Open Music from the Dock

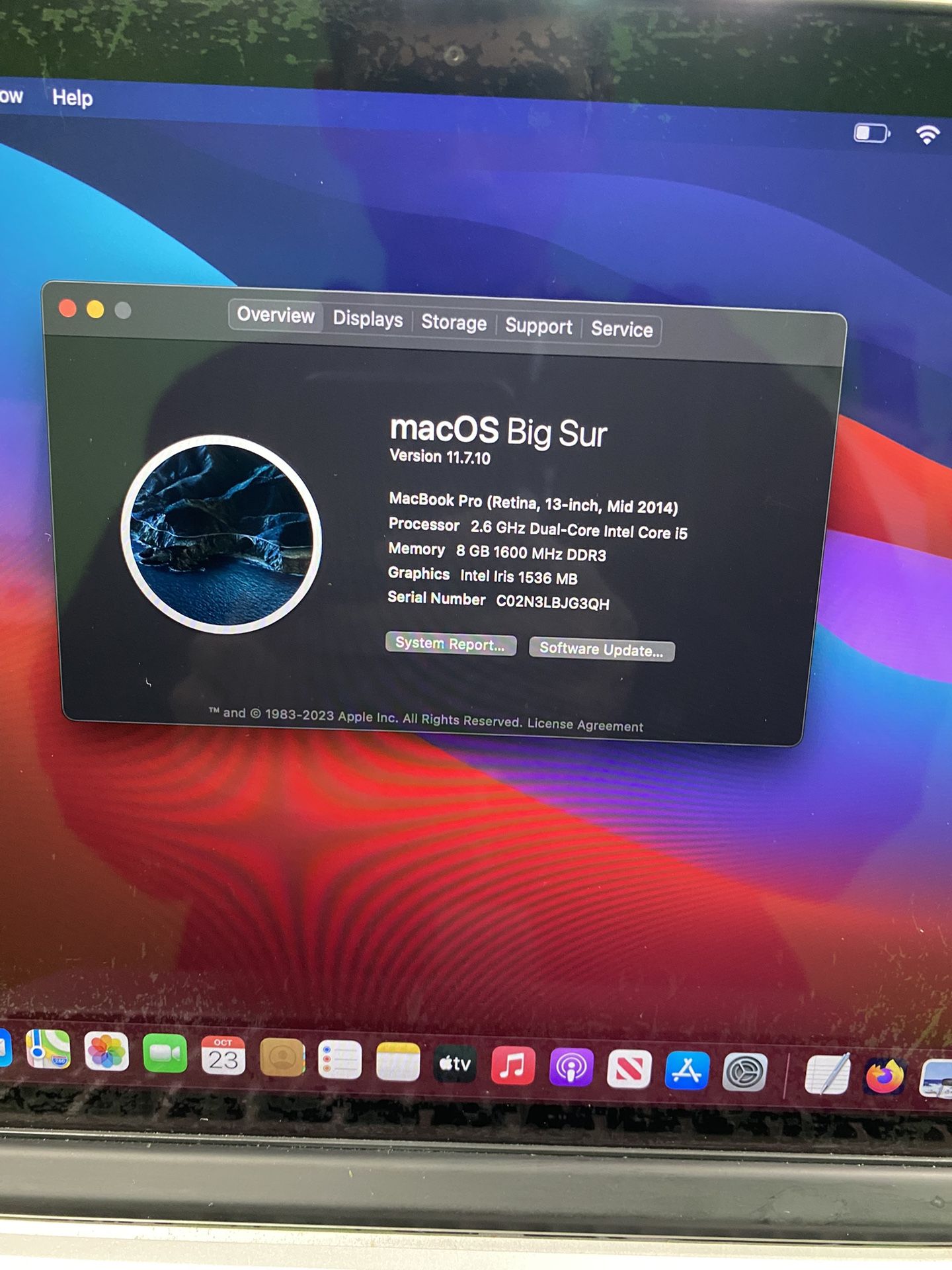point(513,1066)
